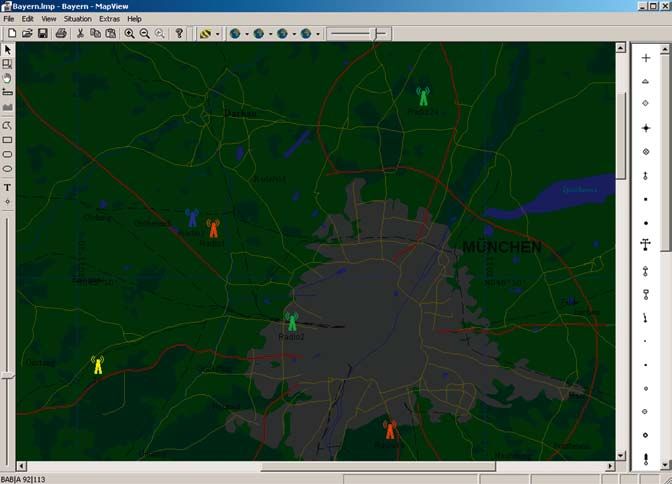Cut the selected object
Image resolution: width=672 pixels, height=484 pixels.
click(80, 33)
